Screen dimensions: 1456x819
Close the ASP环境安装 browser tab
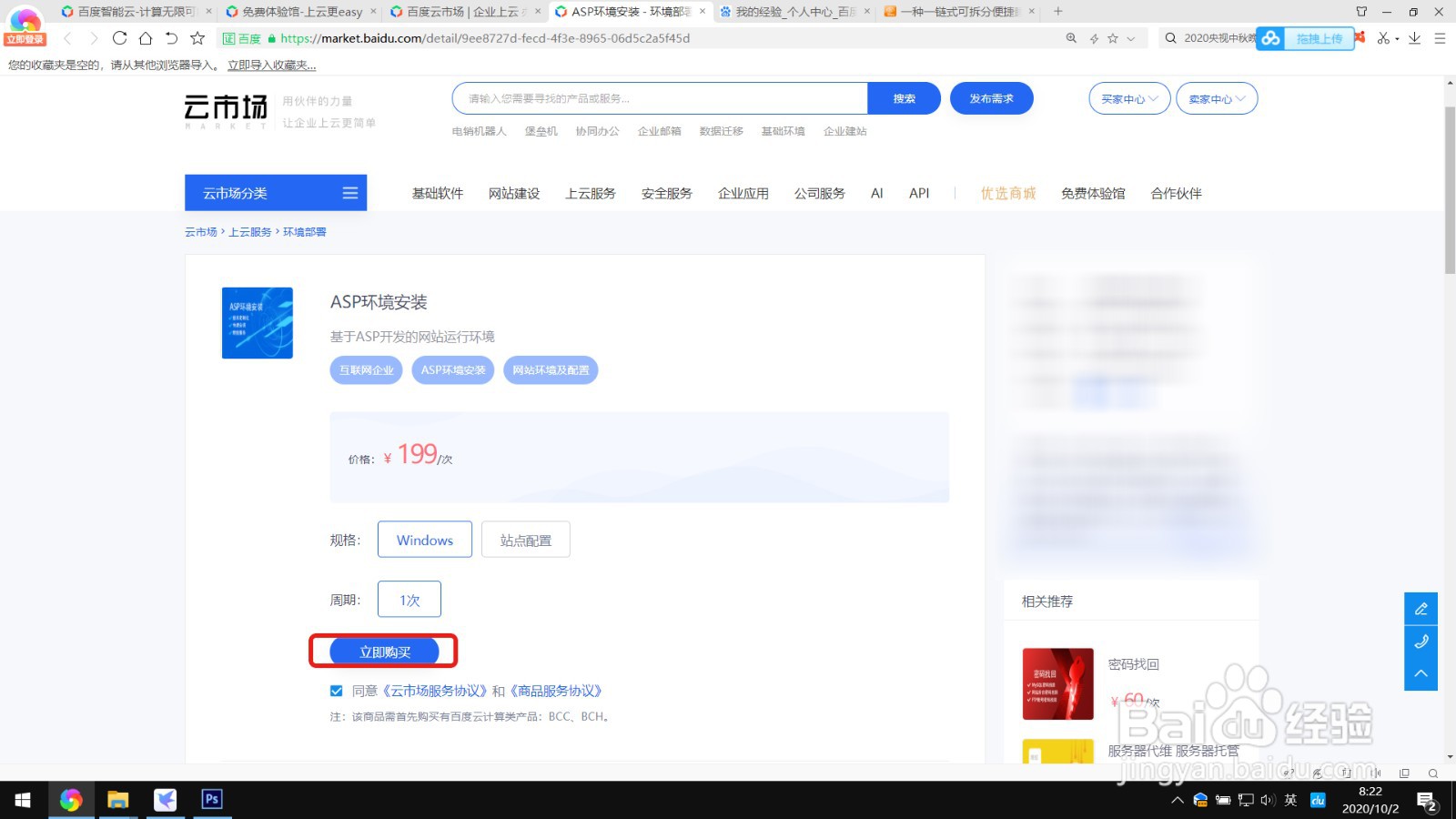[703, 12]
